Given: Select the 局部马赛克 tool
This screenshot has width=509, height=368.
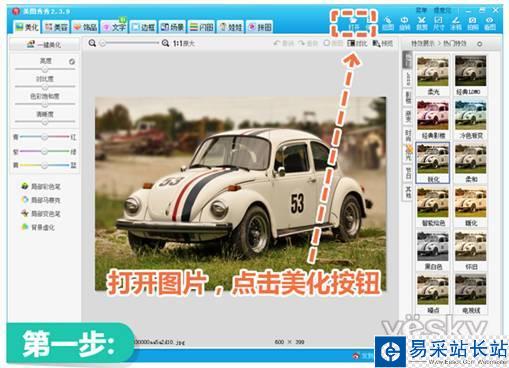Looking at the screenshot, I should tap(40, 200).
